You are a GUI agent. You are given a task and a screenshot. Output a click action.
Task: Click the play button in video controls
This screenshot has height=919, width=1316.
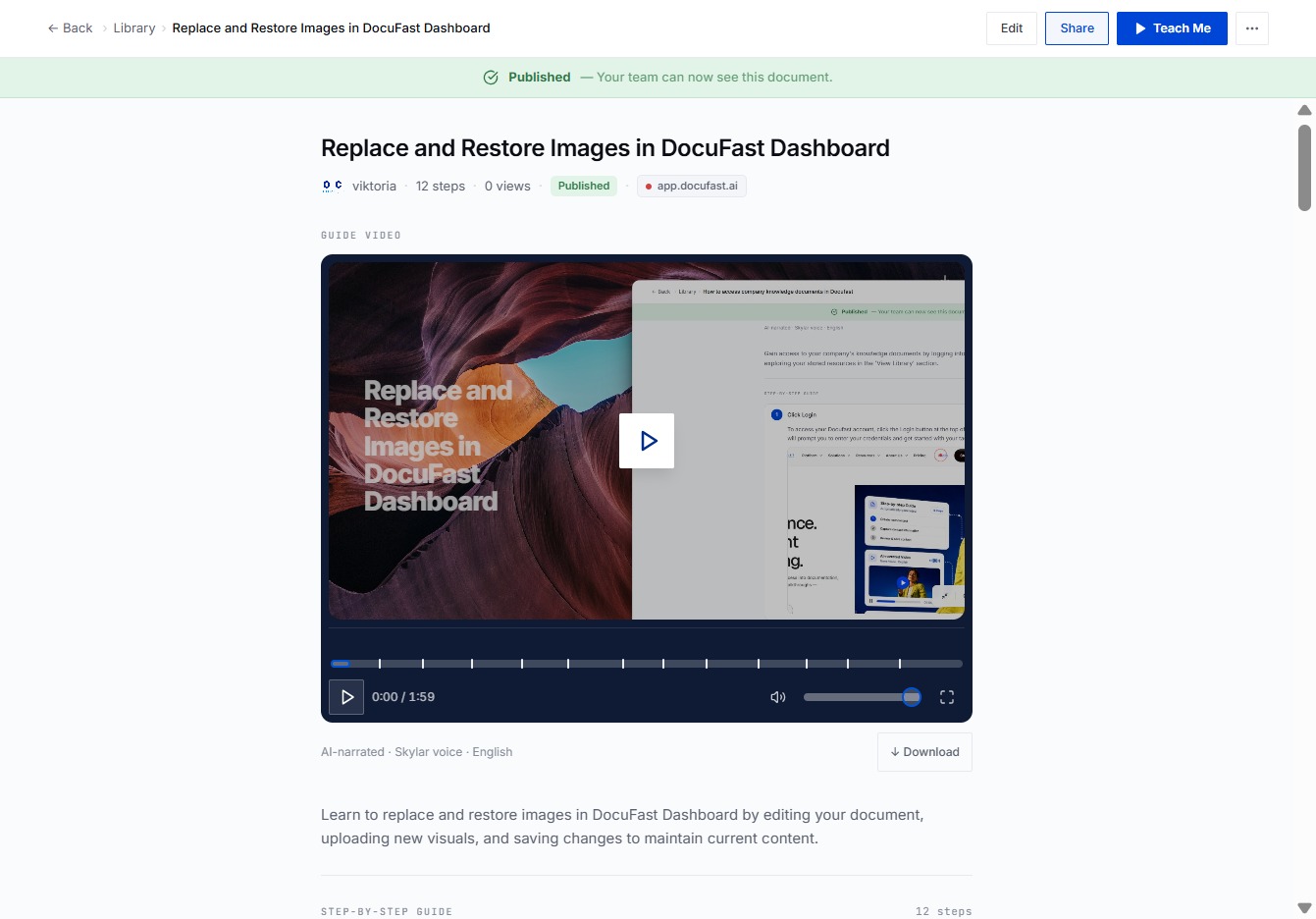pyautogui.click(x=346, y=697)
